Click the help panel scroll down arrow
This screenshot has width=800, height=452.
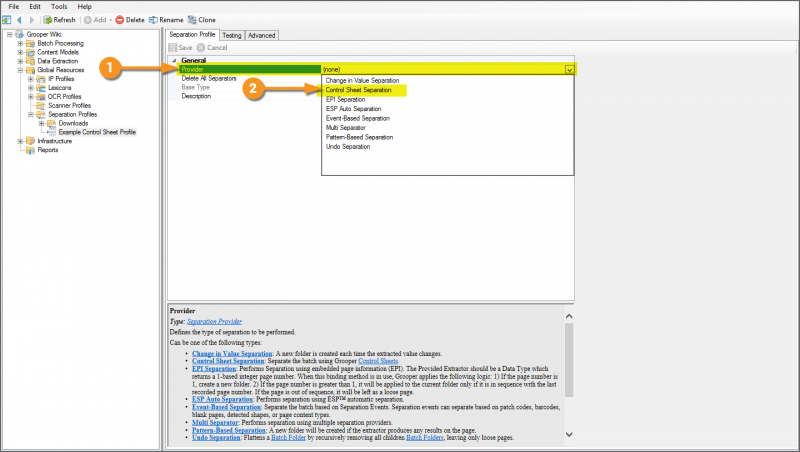click(569, 435)
